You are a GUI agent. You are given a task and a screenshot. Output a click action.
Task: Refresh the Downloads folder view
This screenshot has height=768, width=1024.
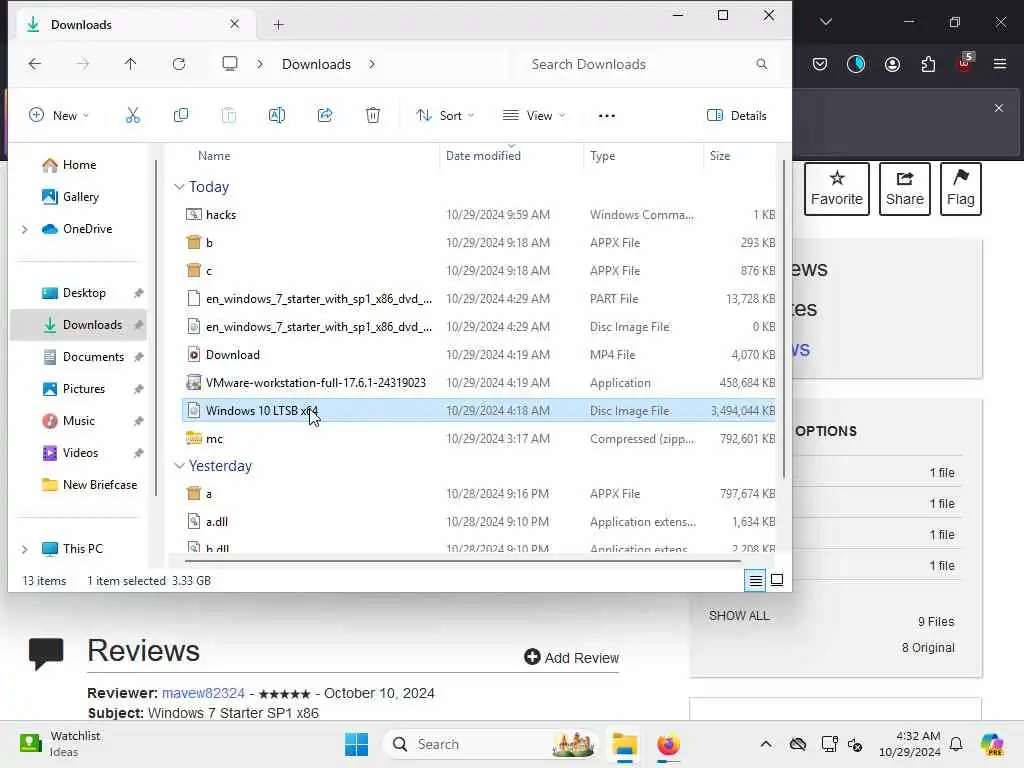(179, 64)
